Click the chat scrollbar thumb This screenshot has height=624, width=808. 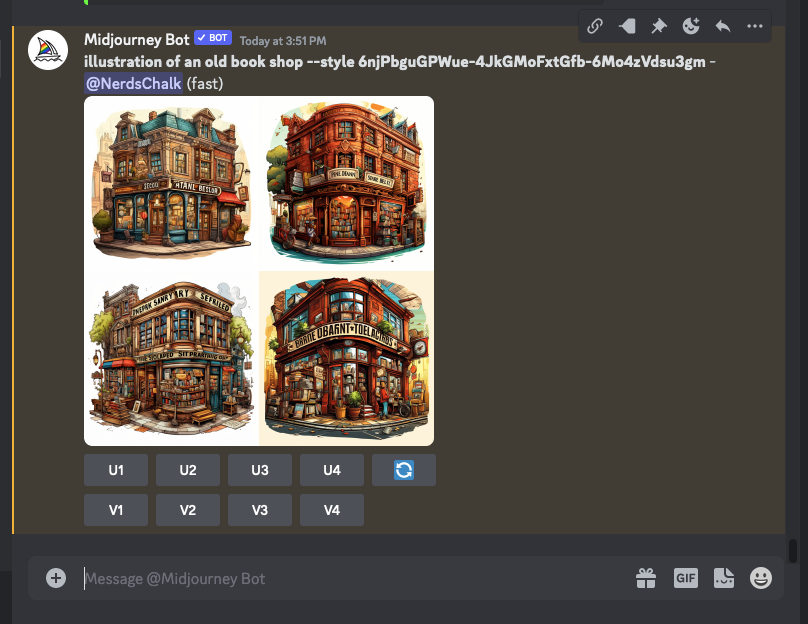click(x=793, y=551)
